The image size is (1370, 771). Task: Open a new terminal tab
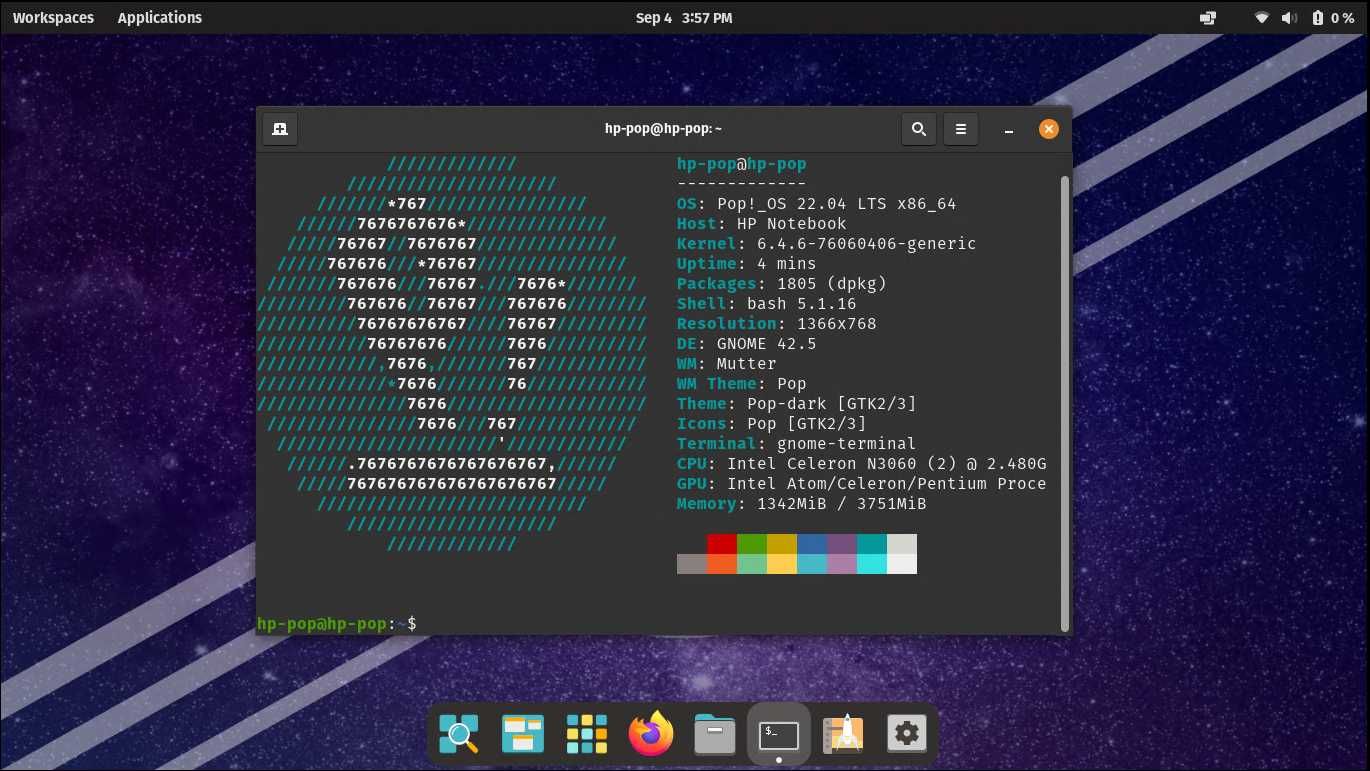click(x=280, y=129)
